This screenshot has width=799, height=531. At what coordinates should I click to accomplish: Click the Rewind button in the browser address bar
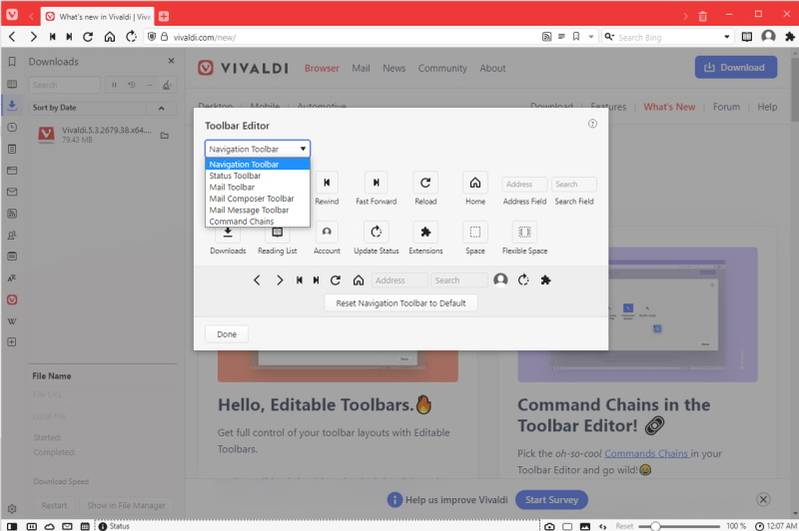52,37
